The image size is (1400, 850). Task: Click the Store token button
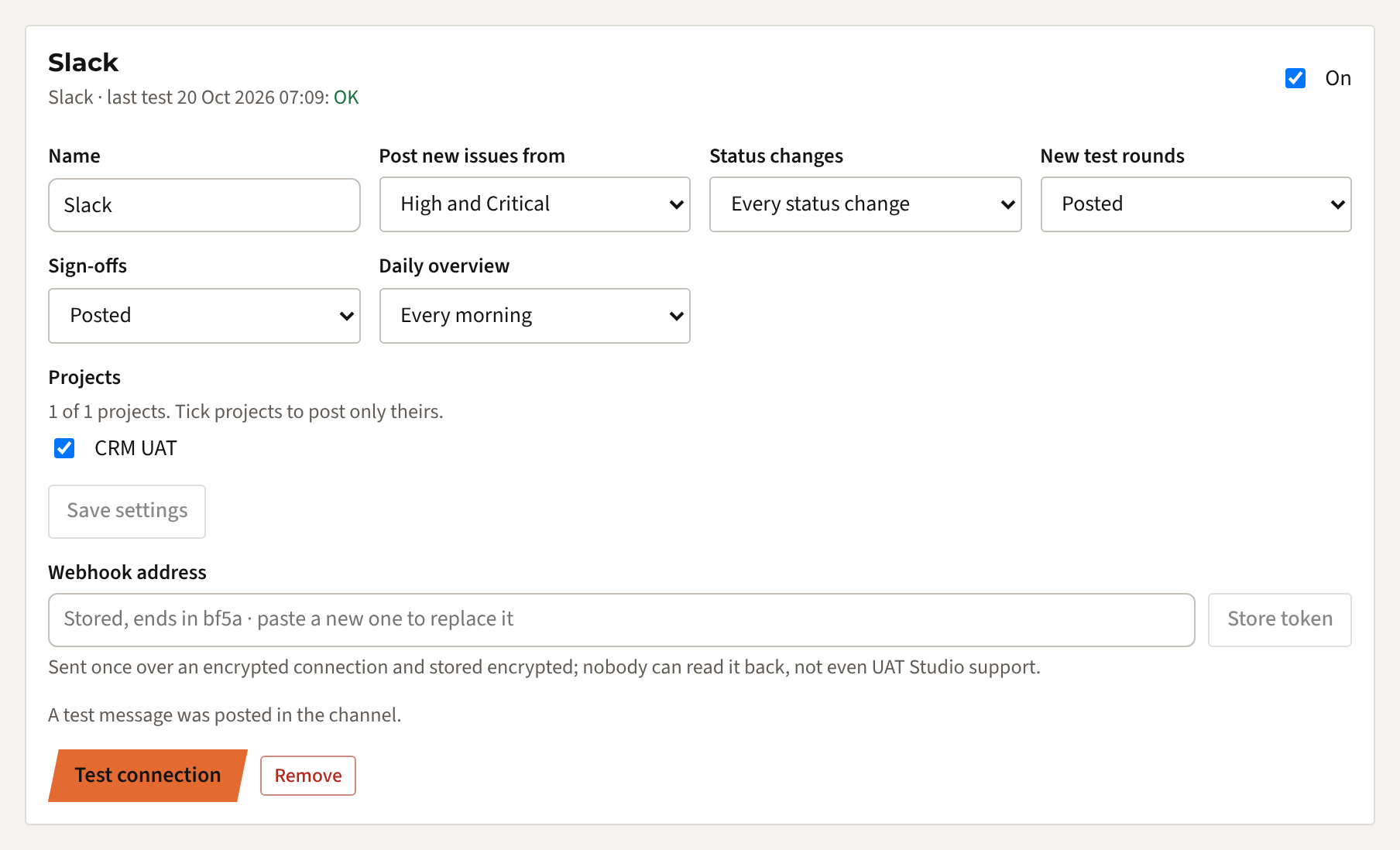pos(1279,620)
